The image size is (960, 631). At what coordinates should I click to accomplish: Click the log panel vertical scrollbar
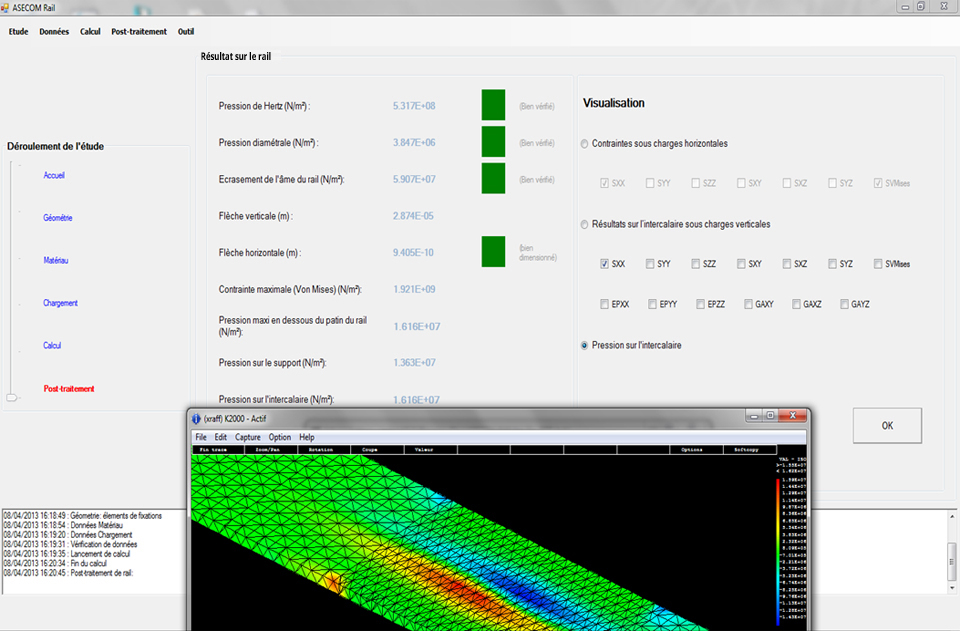pos(952,561)
